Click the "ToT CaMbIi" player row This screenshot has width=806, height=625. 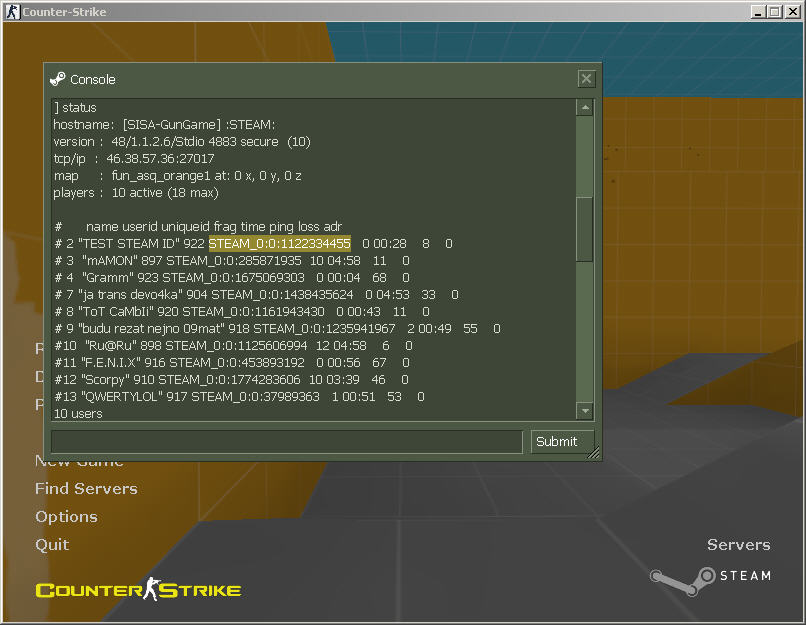point(242,311)
